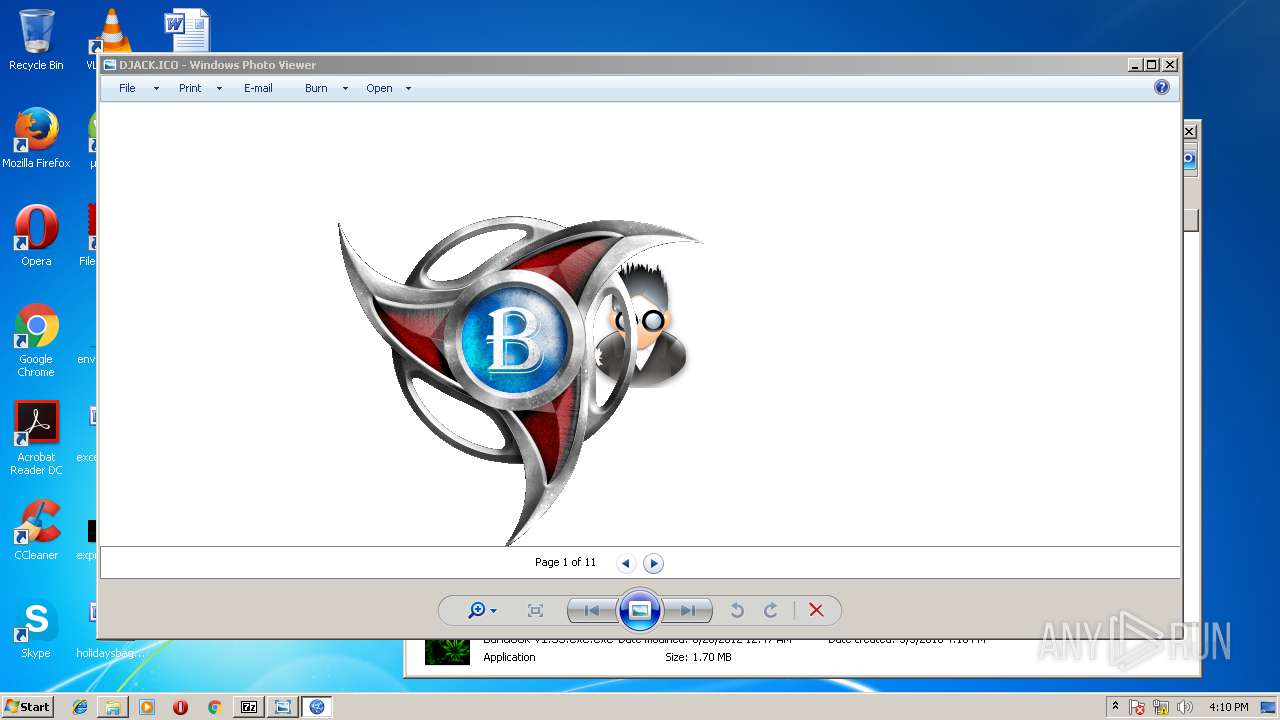Viewport: 1280px width, 720px height.
Task: Open Mozilla Firefox desktop shortcut
Action: [x=36, y=139]
